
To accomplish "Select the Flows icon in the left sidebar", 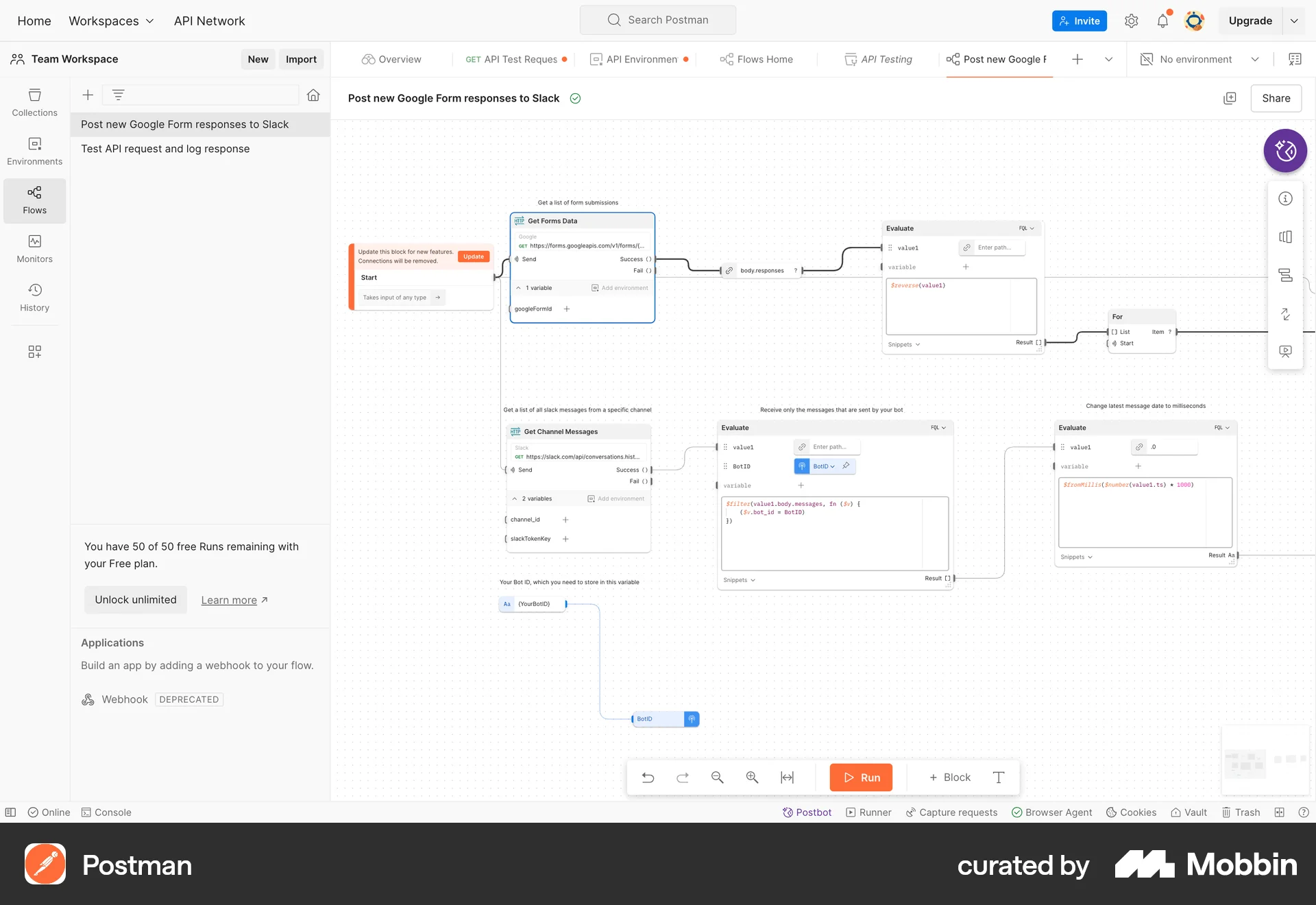I will pos(34,200).
